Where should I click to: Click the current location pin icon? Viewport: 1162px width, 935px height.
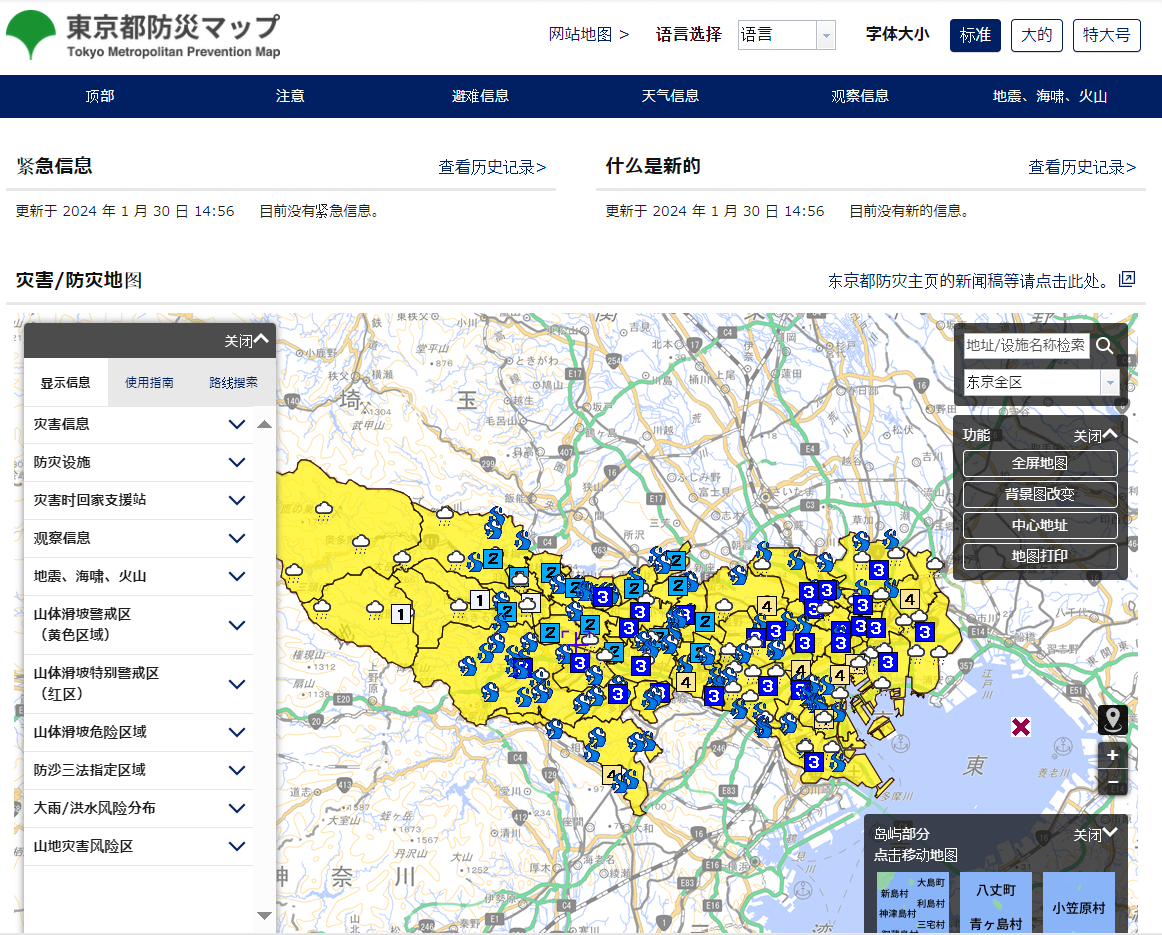coord(1112,719)
